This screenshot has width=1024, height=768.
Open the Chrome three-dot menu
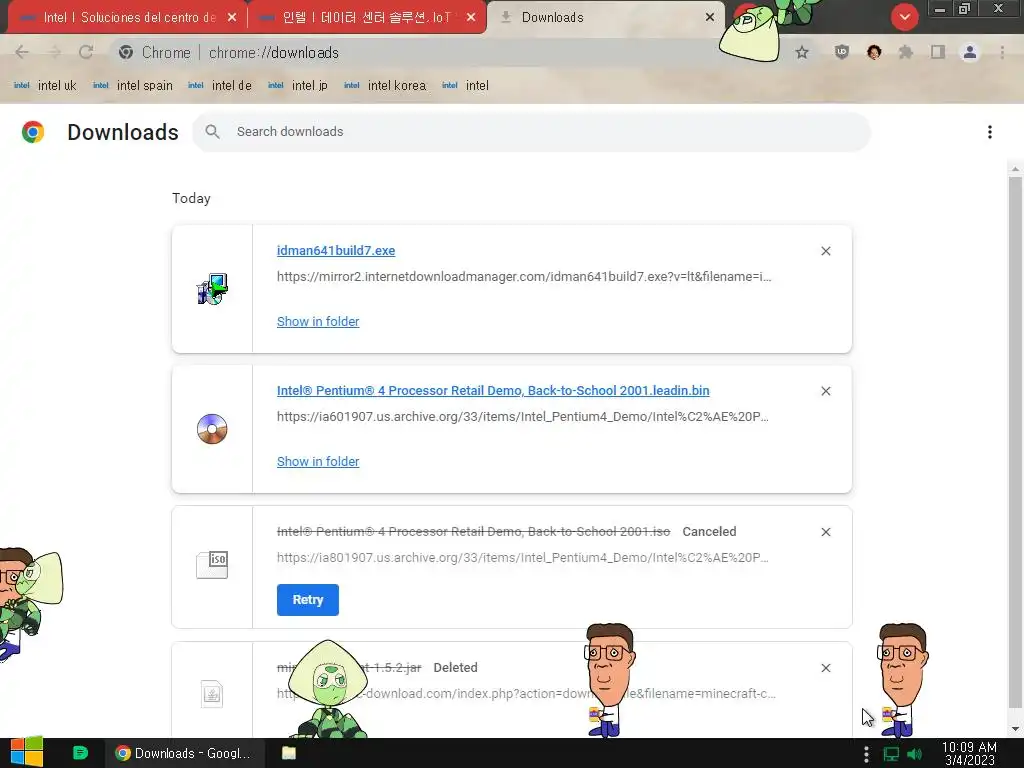pos(1002,52)
